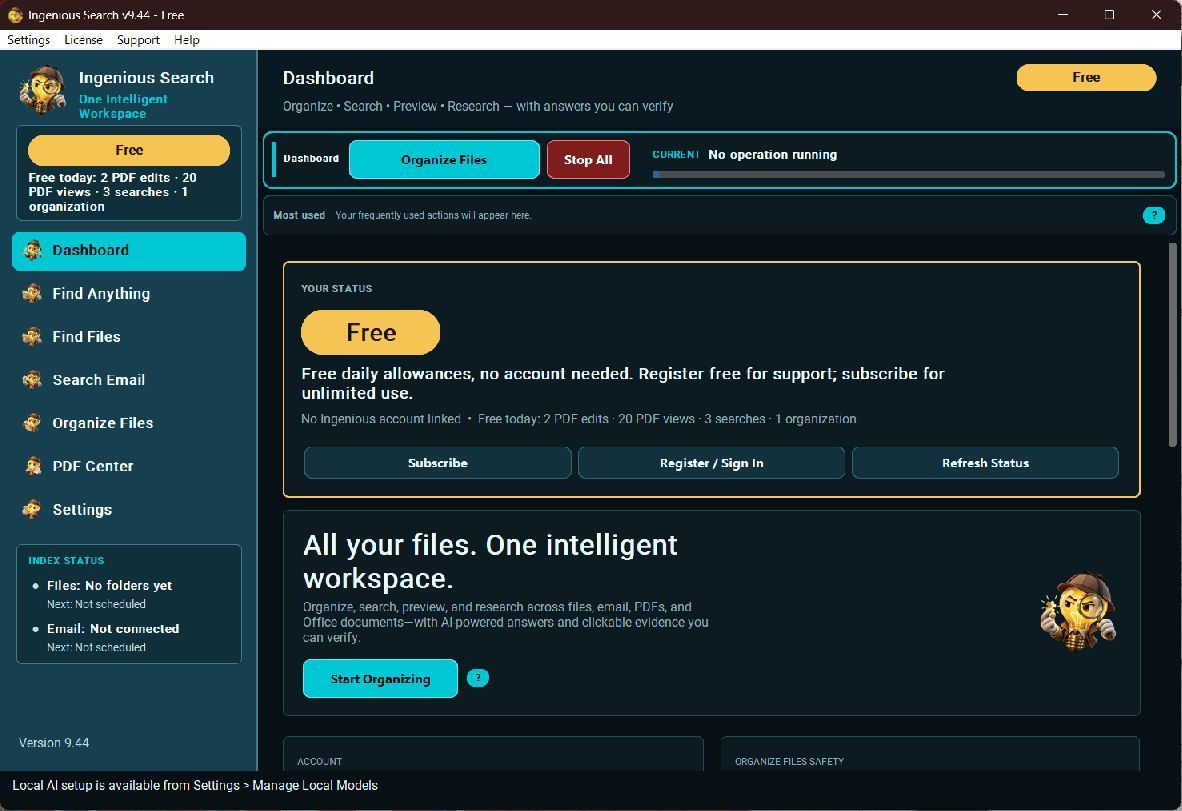Screen dimensions: 1182x811
Task: Maximize the Ingenious Search window
Action: click(x=1110, y=14)
